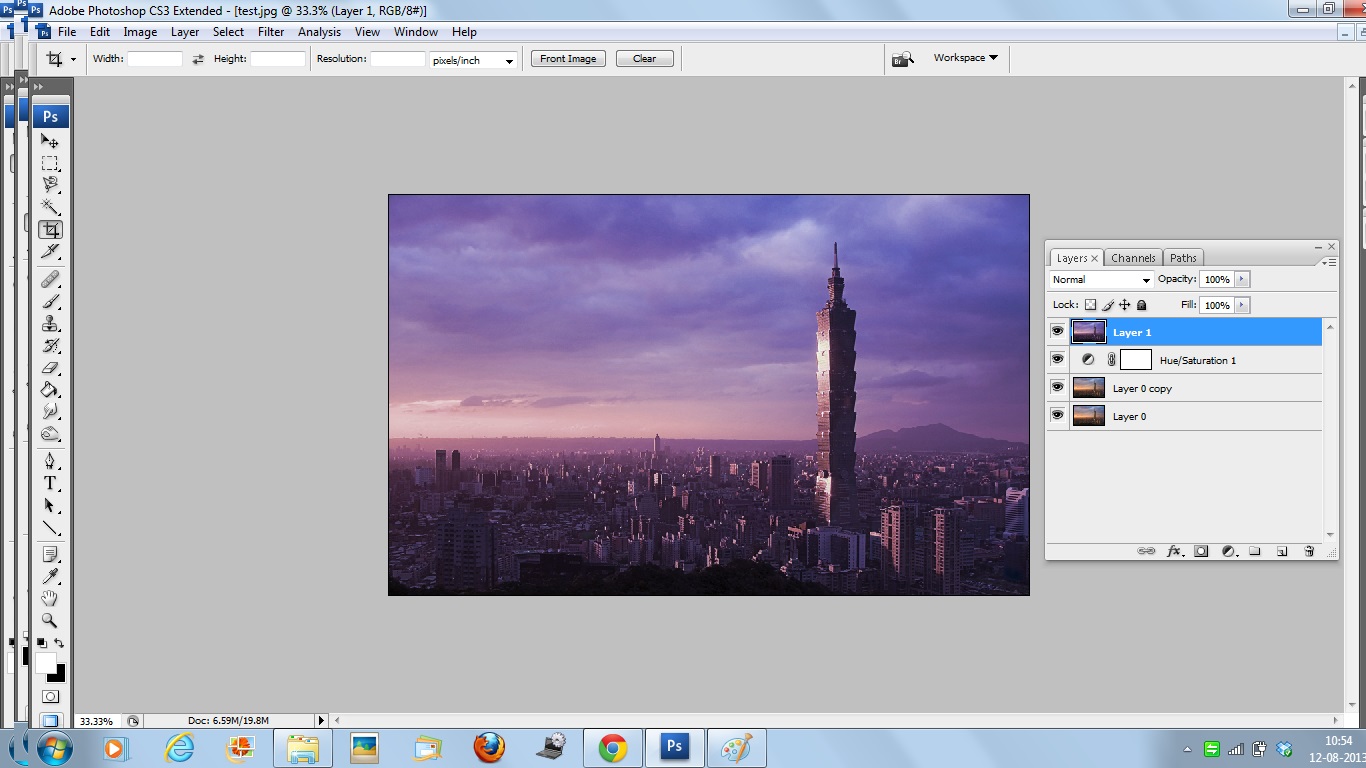Switch to the Channels tab

(1133, 258)
